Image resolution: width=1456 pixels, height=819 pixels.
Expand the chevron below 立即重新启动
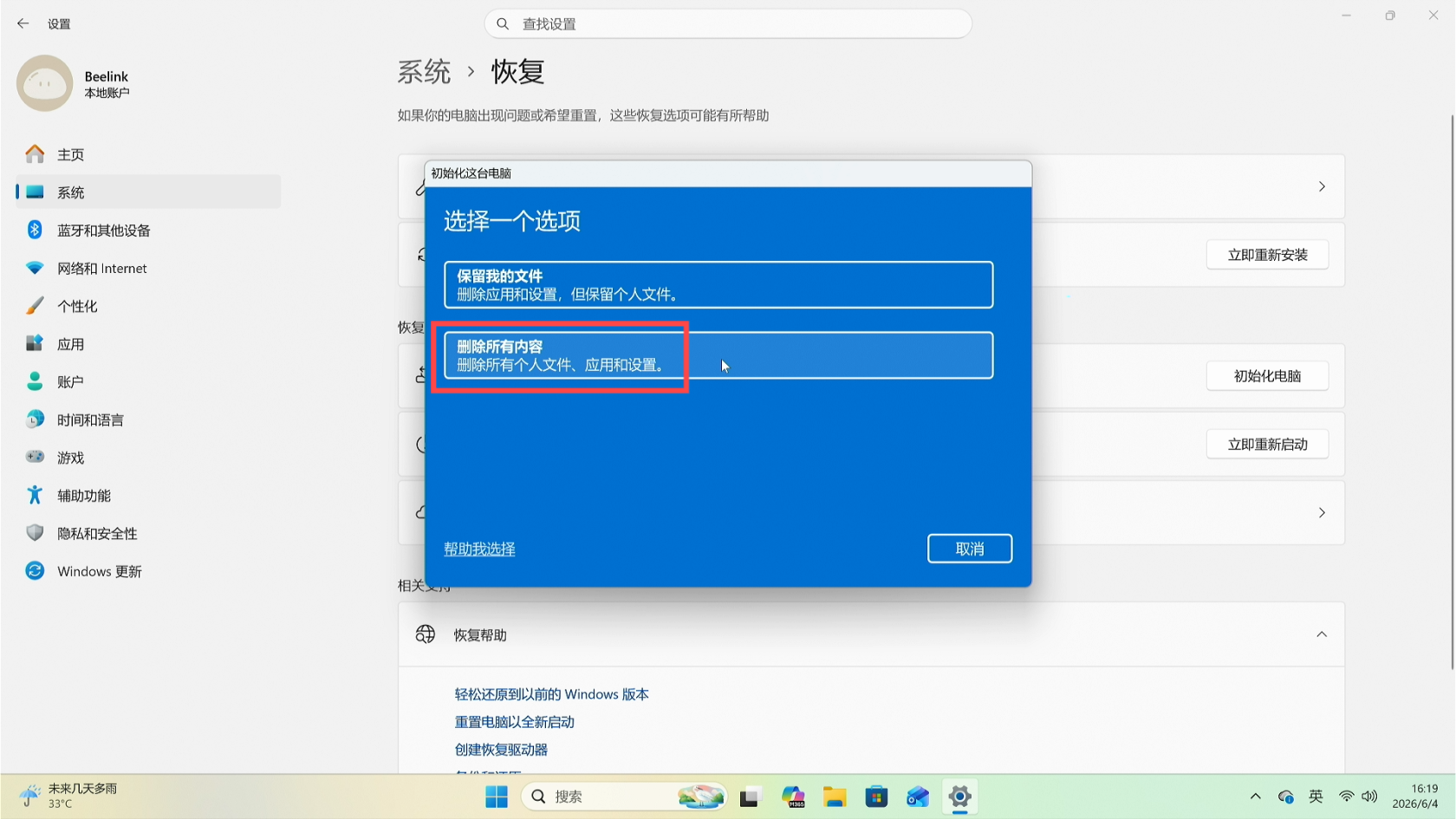coord(1322,513)
